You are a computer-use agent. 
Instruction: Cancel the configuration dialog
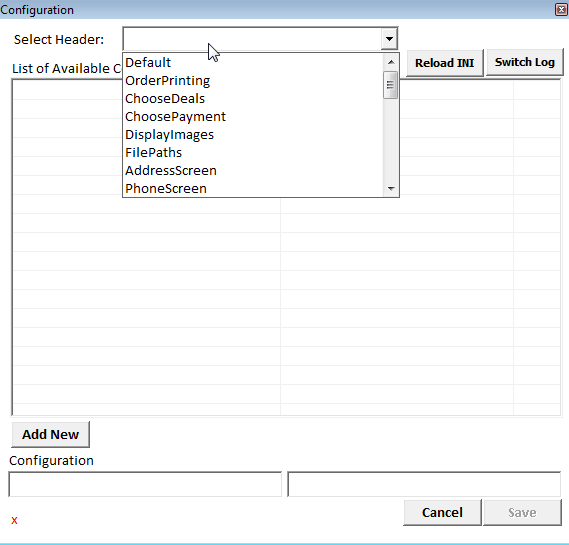[442, 512]
